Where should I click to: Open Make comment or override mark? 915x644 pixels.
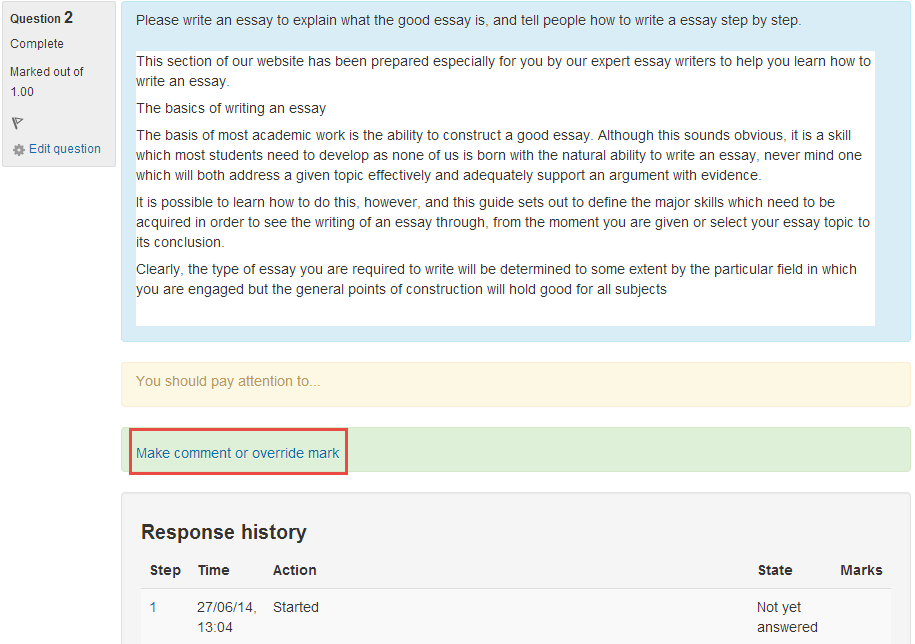tap(238, 453)
